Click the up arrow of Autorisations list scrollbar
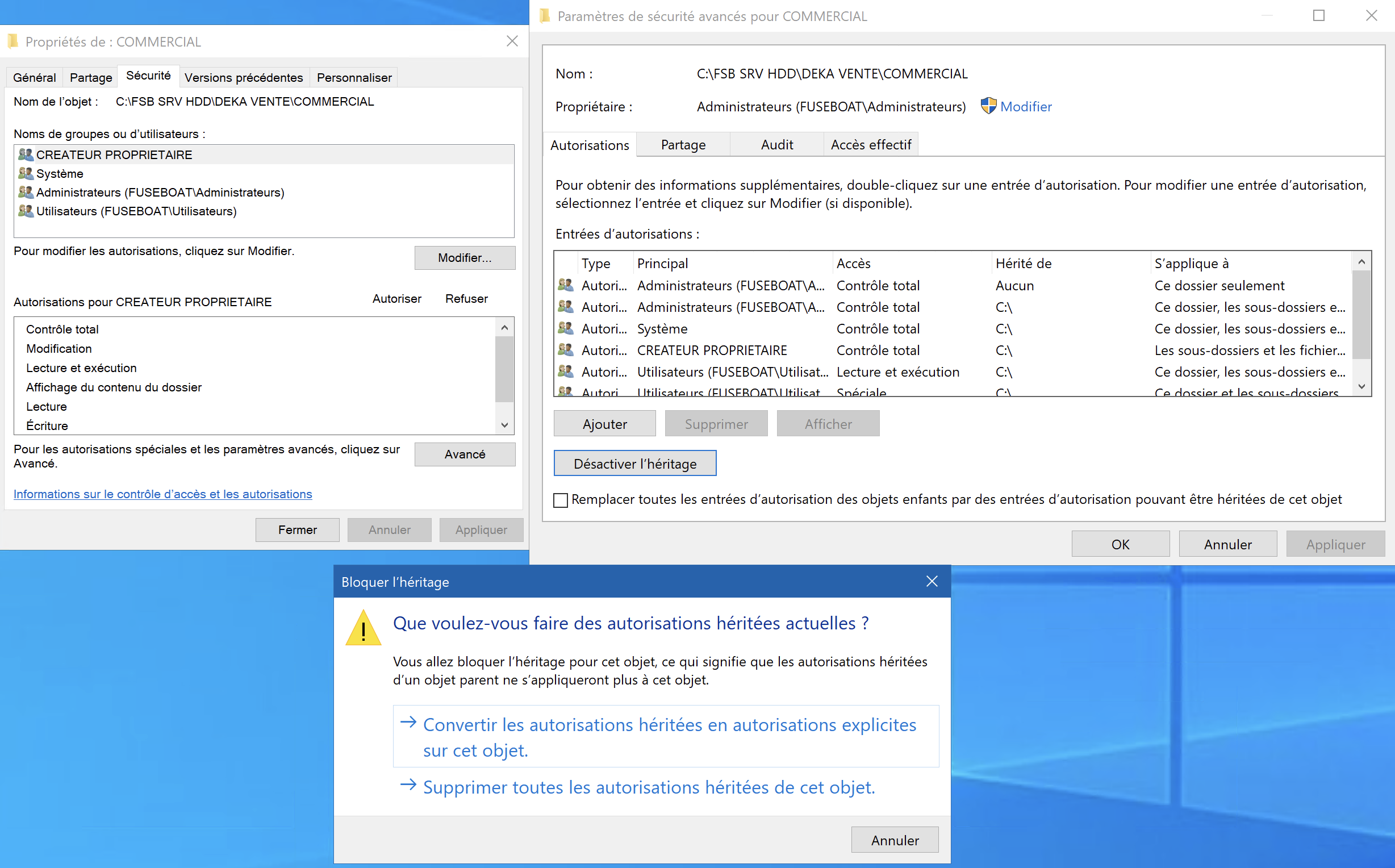Screen dimensions: 1395x868 click(x=504, y=328)
